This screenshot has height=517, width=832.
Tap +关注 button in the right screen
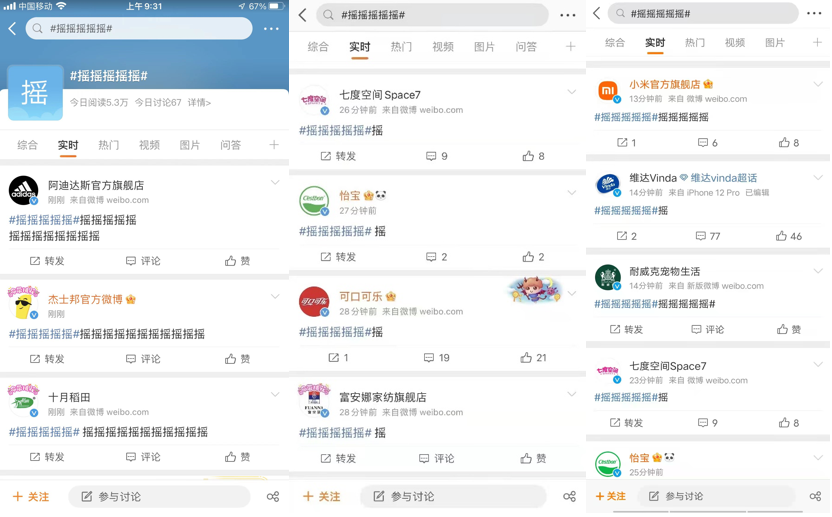611,496
